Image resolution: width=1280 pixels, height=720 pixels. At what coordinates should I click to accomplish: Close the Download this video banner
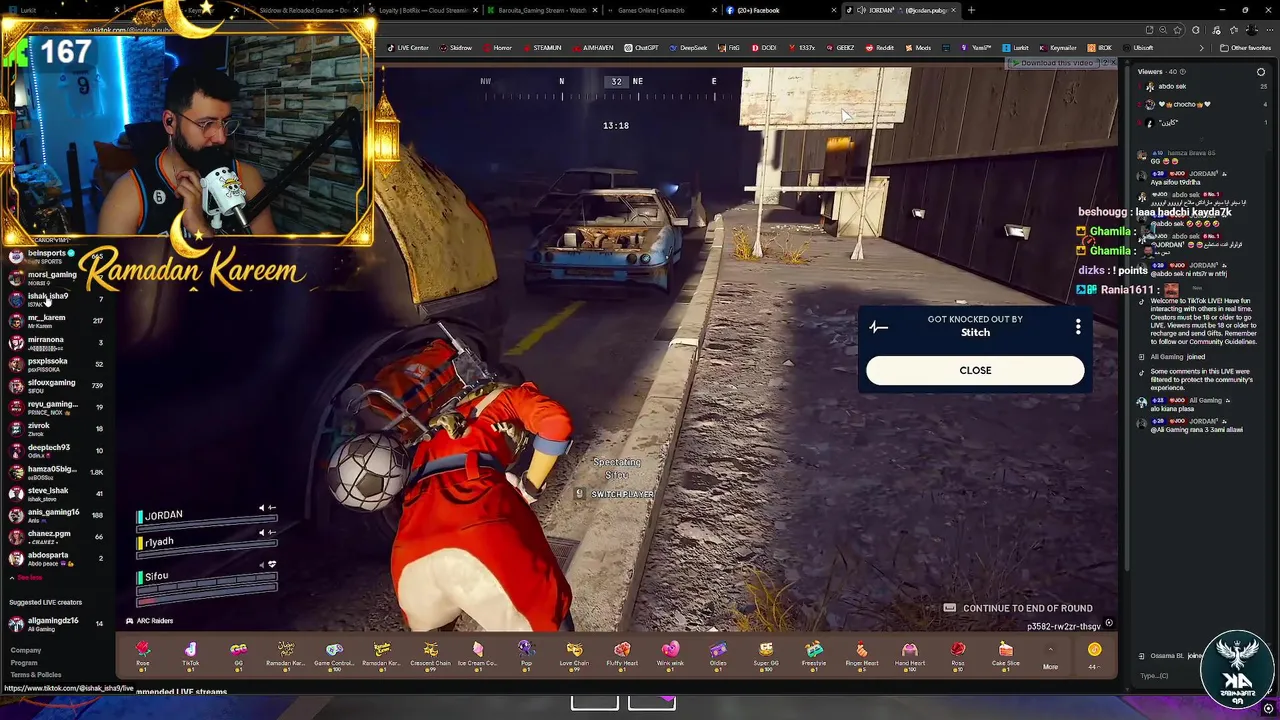pos(1112,63)
